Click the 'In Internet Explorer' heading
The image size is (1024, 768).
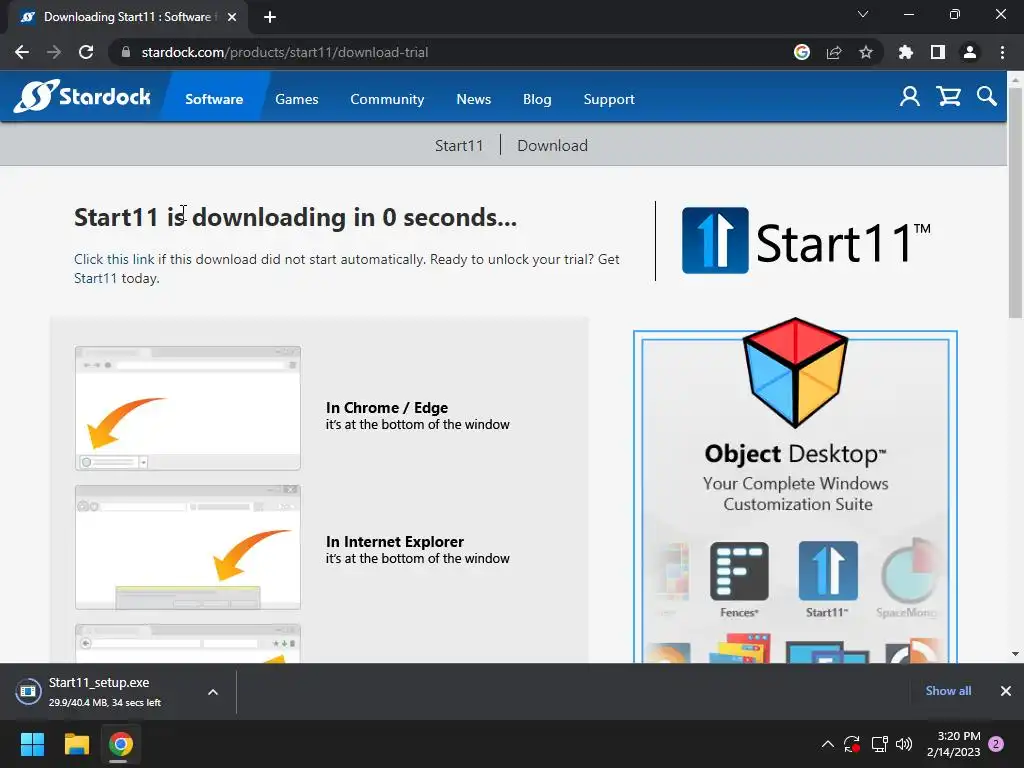[394, 541]
